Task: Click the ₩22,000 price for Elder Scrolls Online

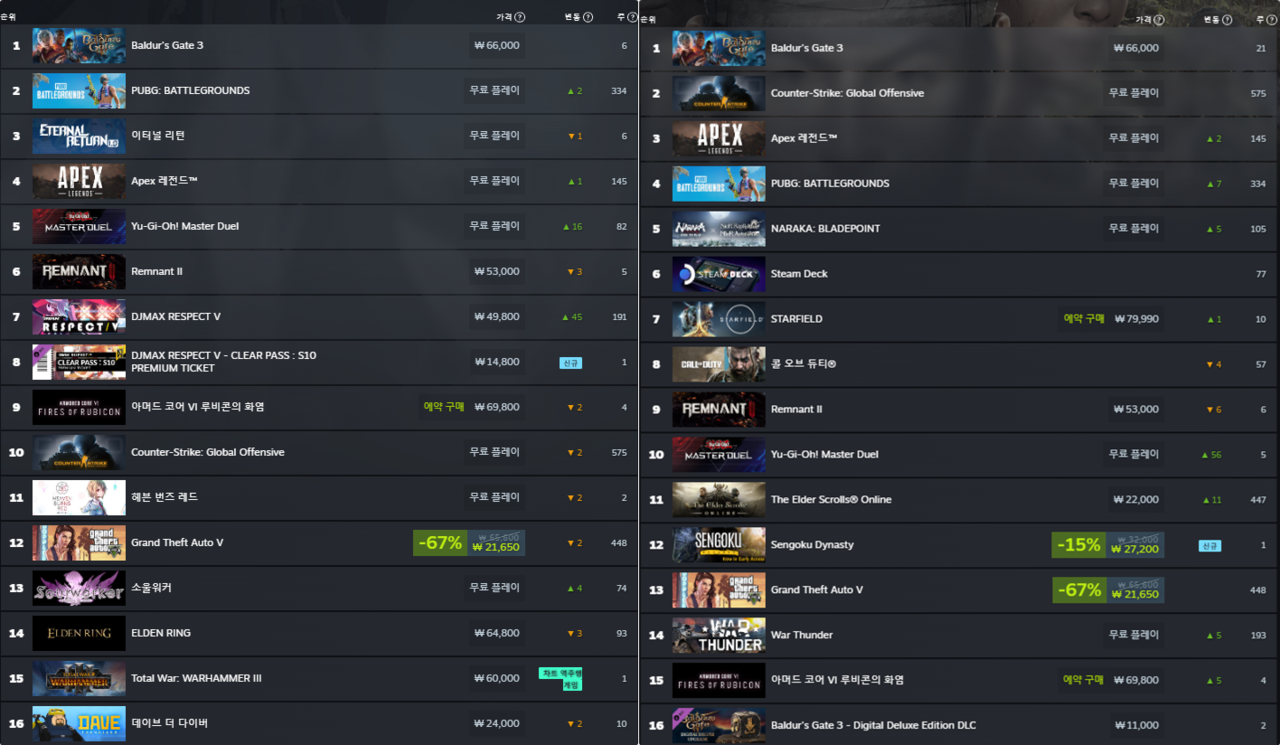Action: pos(1136,500)
